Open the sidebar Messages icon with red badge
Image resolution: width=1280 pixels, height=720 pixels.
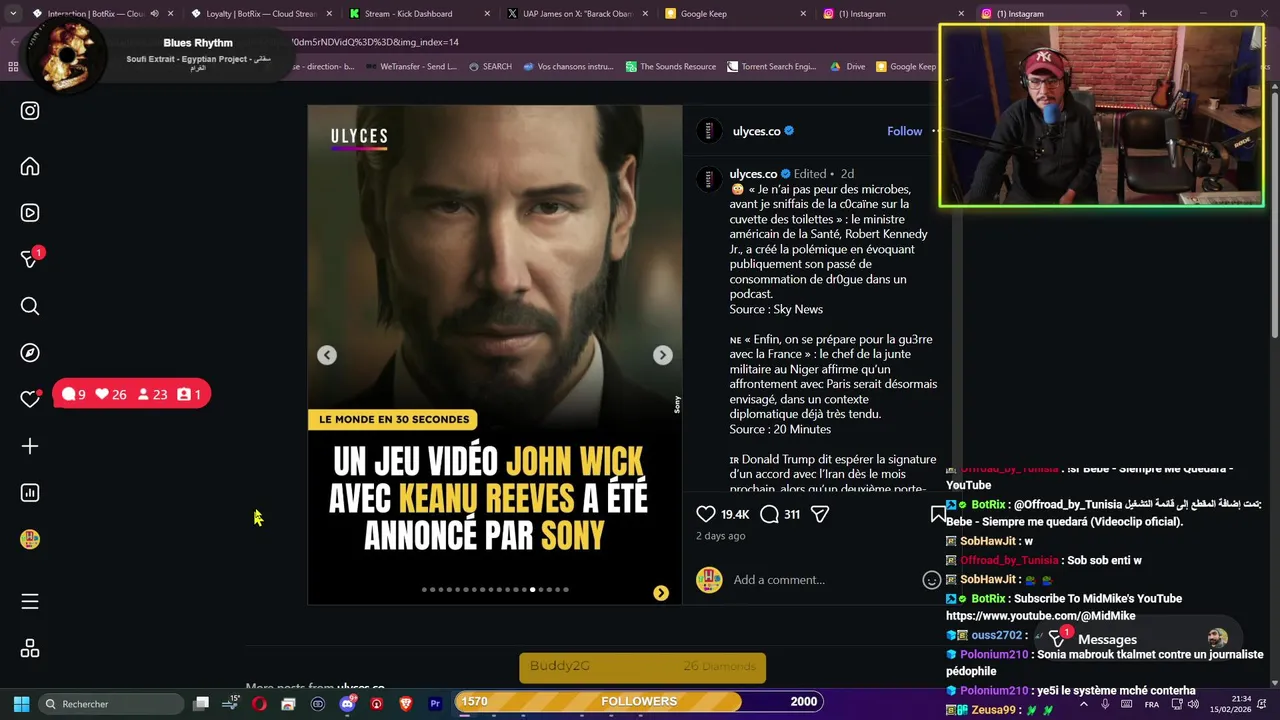tap(30, 259)
